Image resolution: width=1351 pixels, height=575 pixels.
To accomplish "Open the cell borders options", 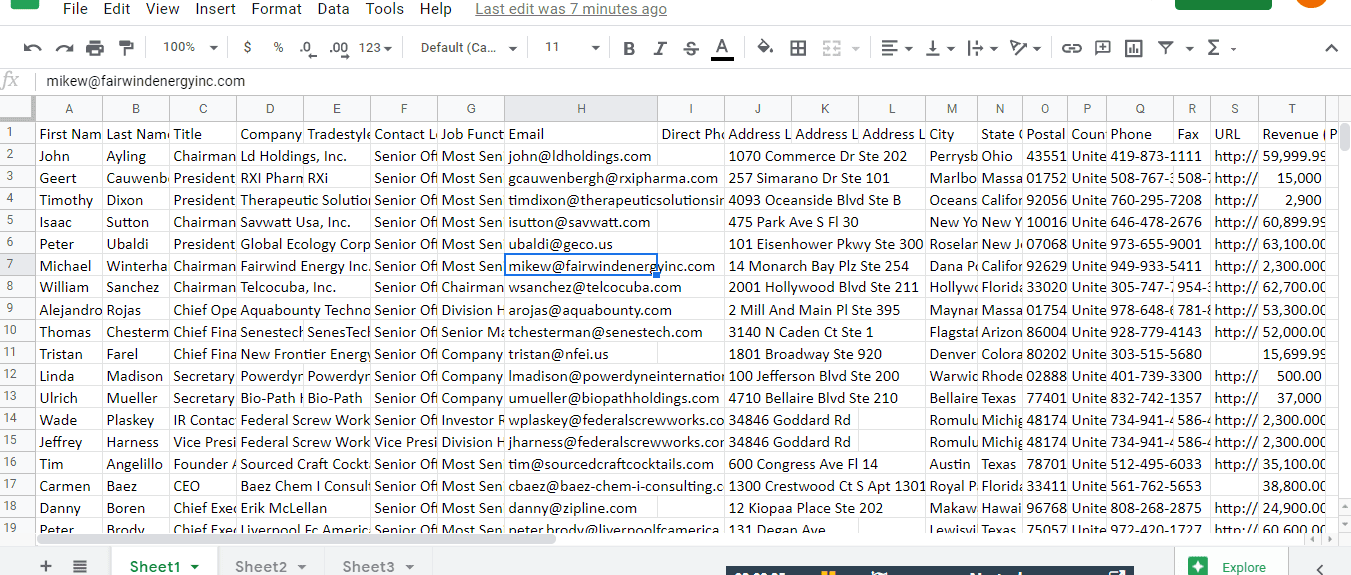I will click(x=798, y=48).
